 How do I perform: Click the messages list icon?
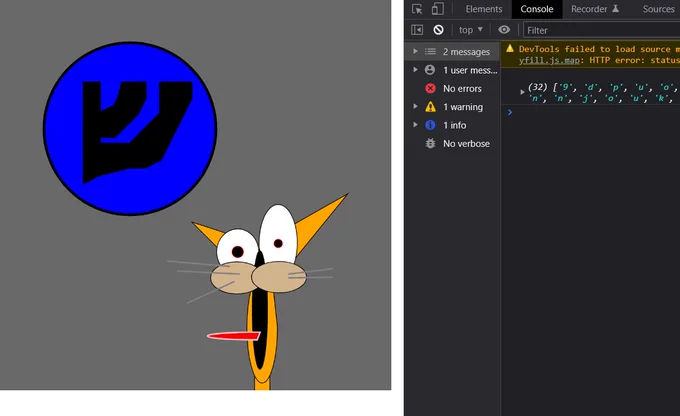coord(430,51)
